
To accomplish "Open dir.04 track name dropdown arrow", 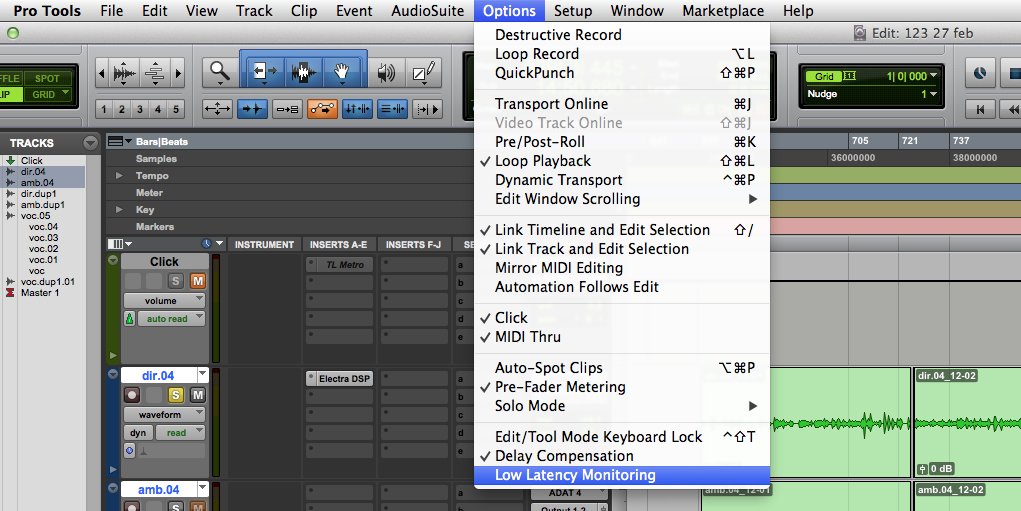I will pyautogui.click(x=203, y=376).
